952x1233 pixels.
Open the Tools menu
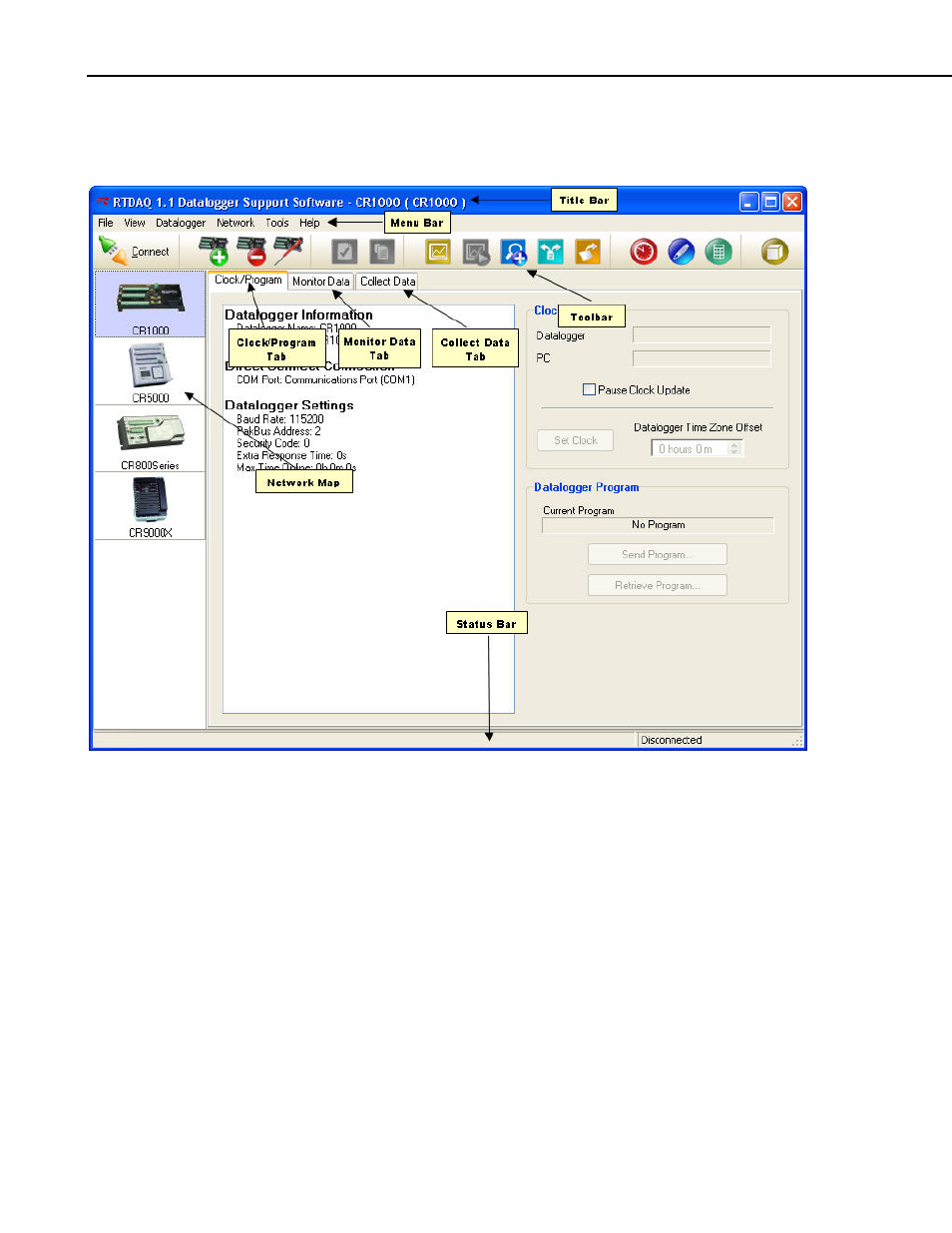click(277, 223)
